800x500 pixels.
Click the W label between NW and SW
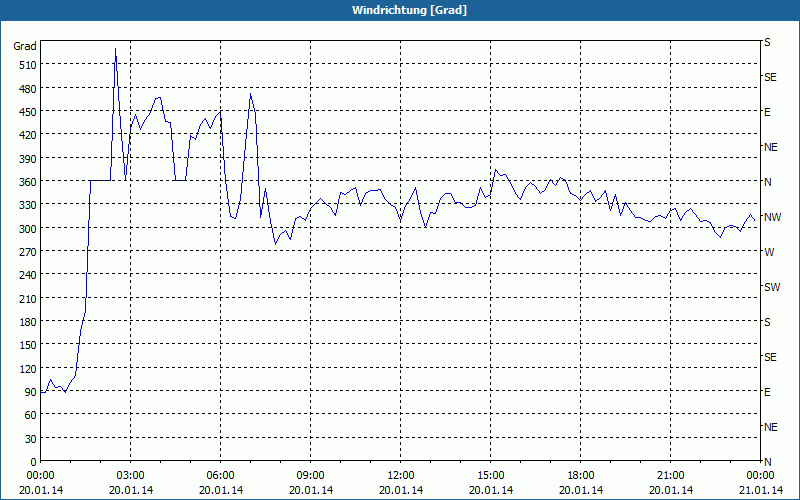(768, 252)
